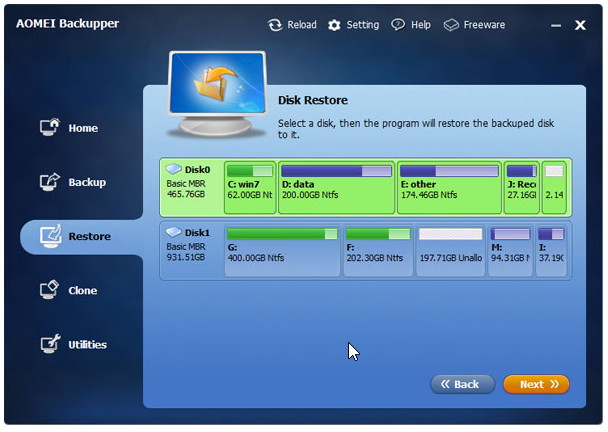The height and width of the screenshot is (432, 608).
Task: Click the Disk Restore heading
Action: (x=313, y=100)
